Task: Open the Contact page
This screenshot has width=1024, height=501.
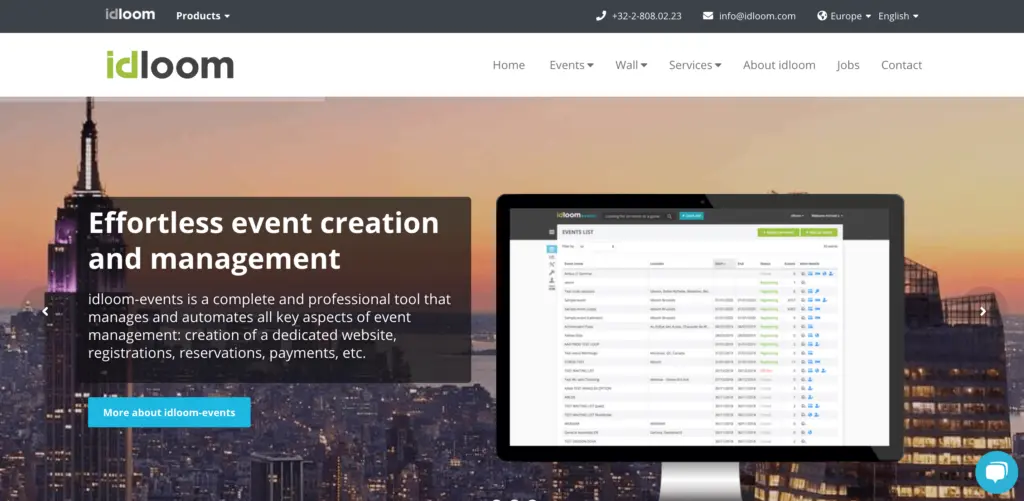Action: [901, 65]
